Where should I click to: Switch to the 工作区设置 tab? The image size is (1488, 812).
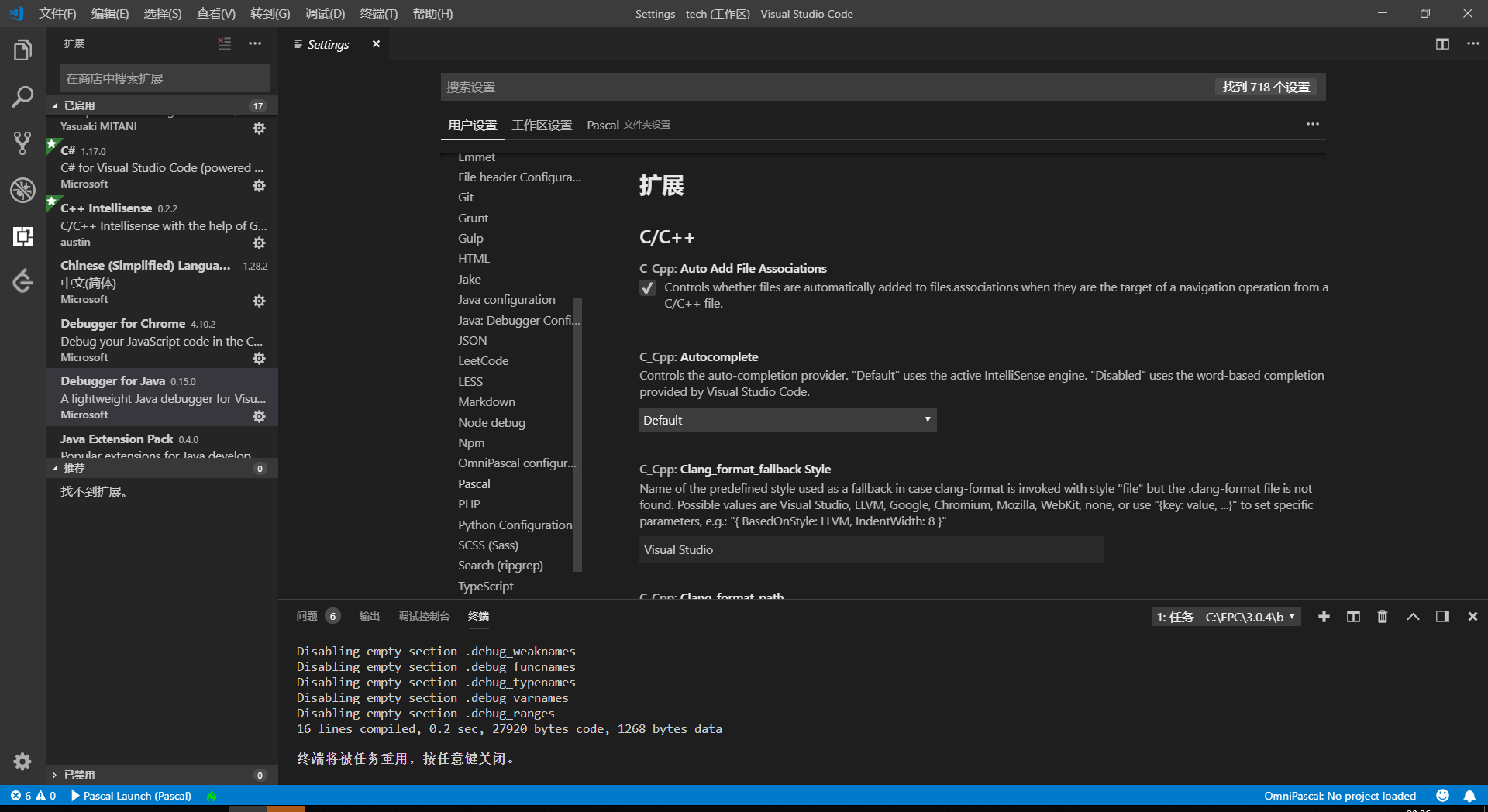coord(542,125)
